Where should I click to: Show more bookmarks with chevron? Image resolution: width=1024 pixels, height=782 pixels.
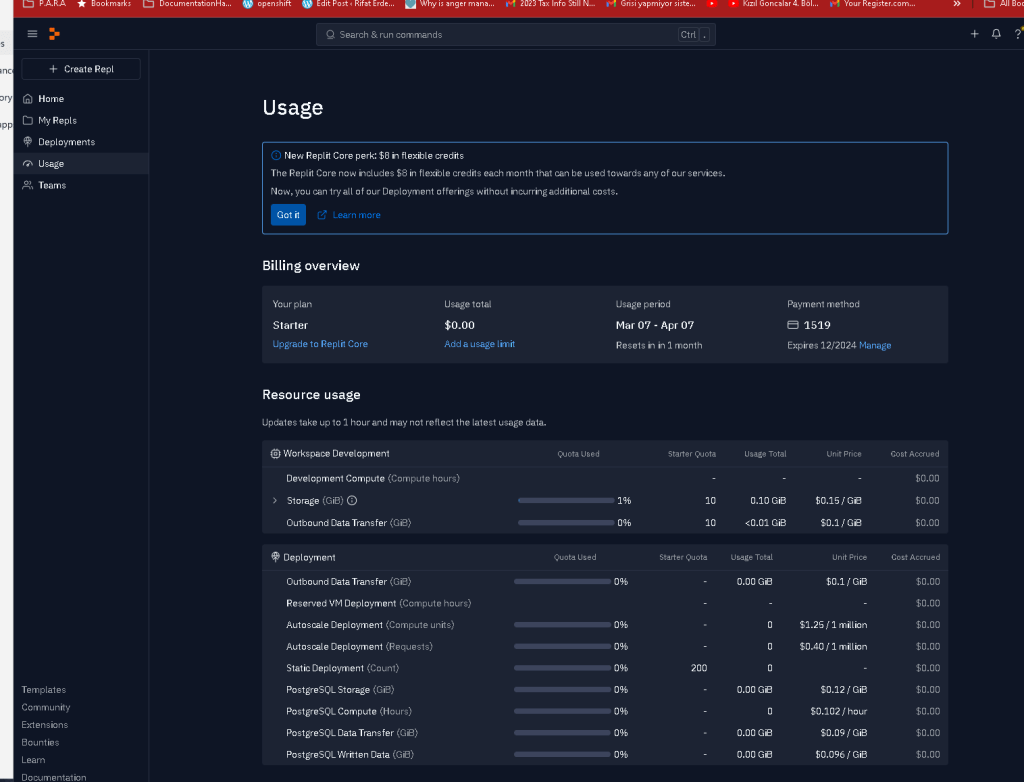957,4
